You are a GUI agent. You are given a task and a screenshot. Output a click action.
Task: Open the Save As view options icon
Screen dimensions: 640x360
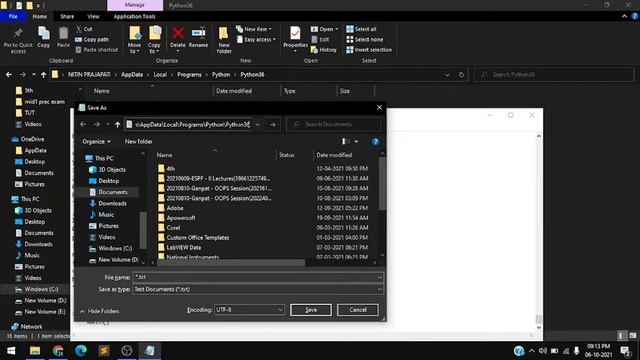point(346,142)
